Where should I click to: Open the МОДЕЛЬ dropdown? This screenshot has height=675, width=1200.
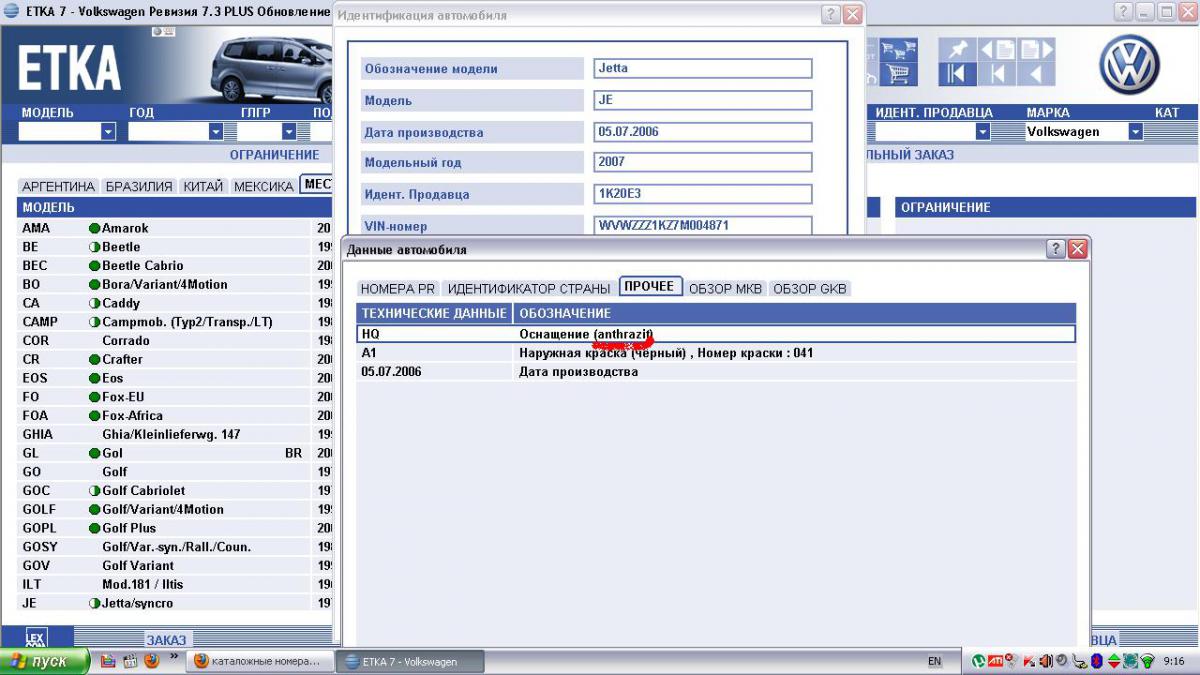click(108, 132)
